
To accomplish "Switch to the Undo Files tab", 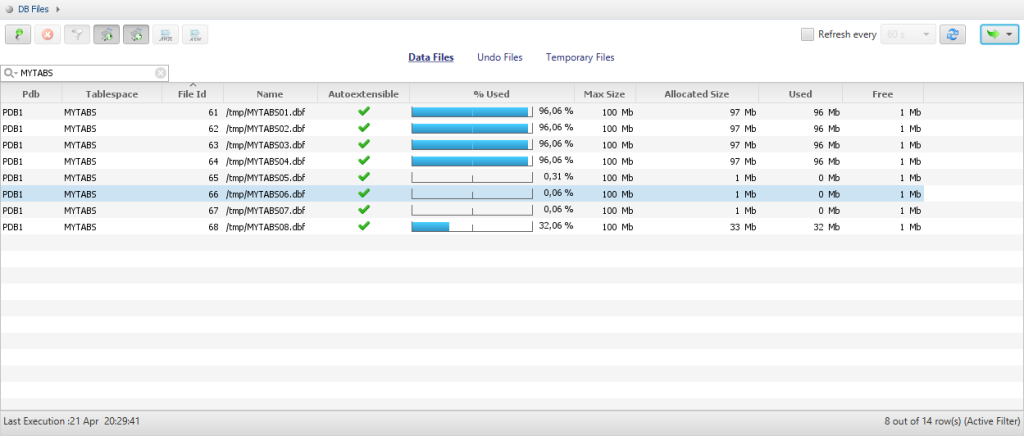I will 499,58.
